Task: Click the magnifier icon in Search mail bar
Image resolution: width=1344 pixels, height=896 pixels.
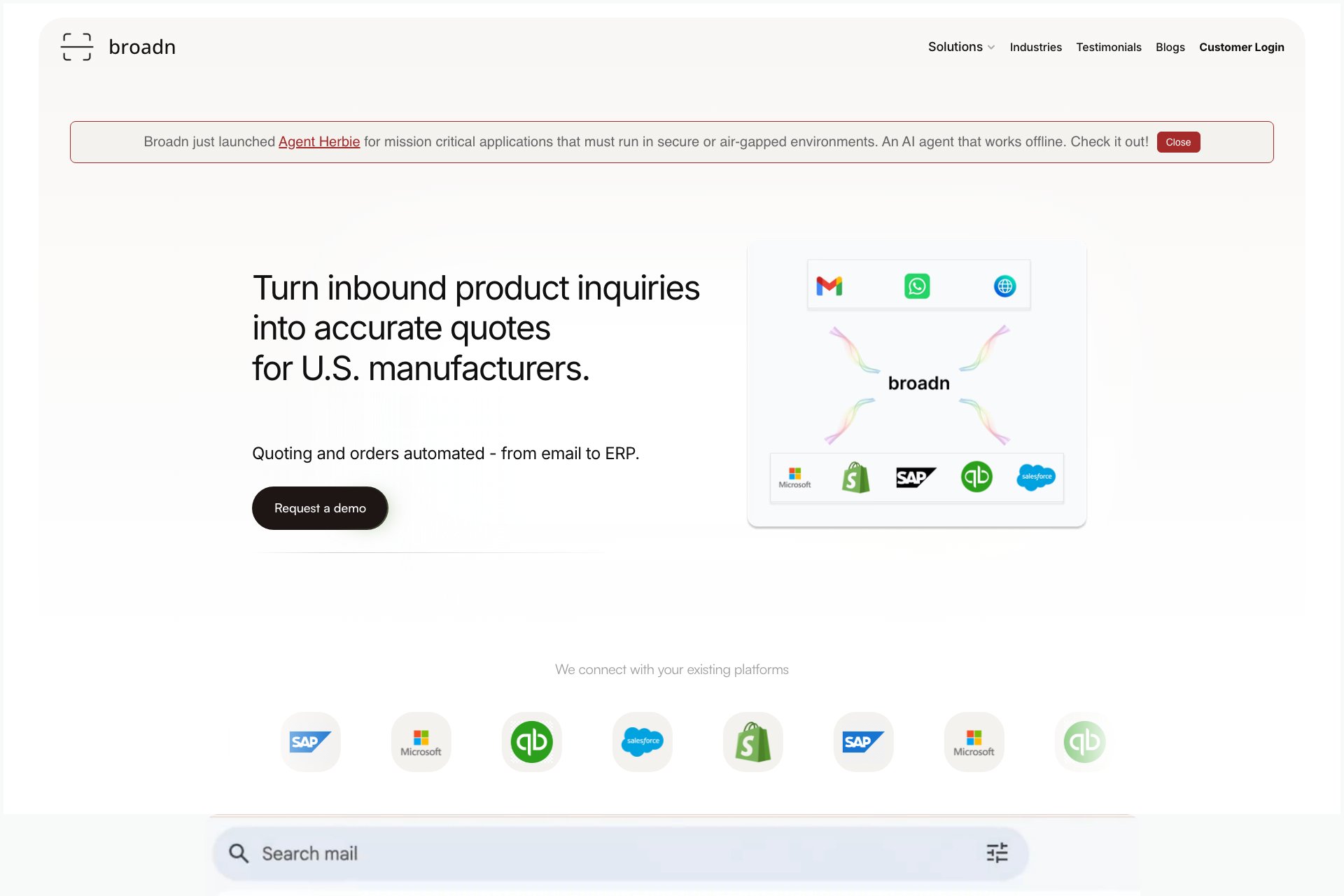Action: pyautogui.click(x=239, y=853)
